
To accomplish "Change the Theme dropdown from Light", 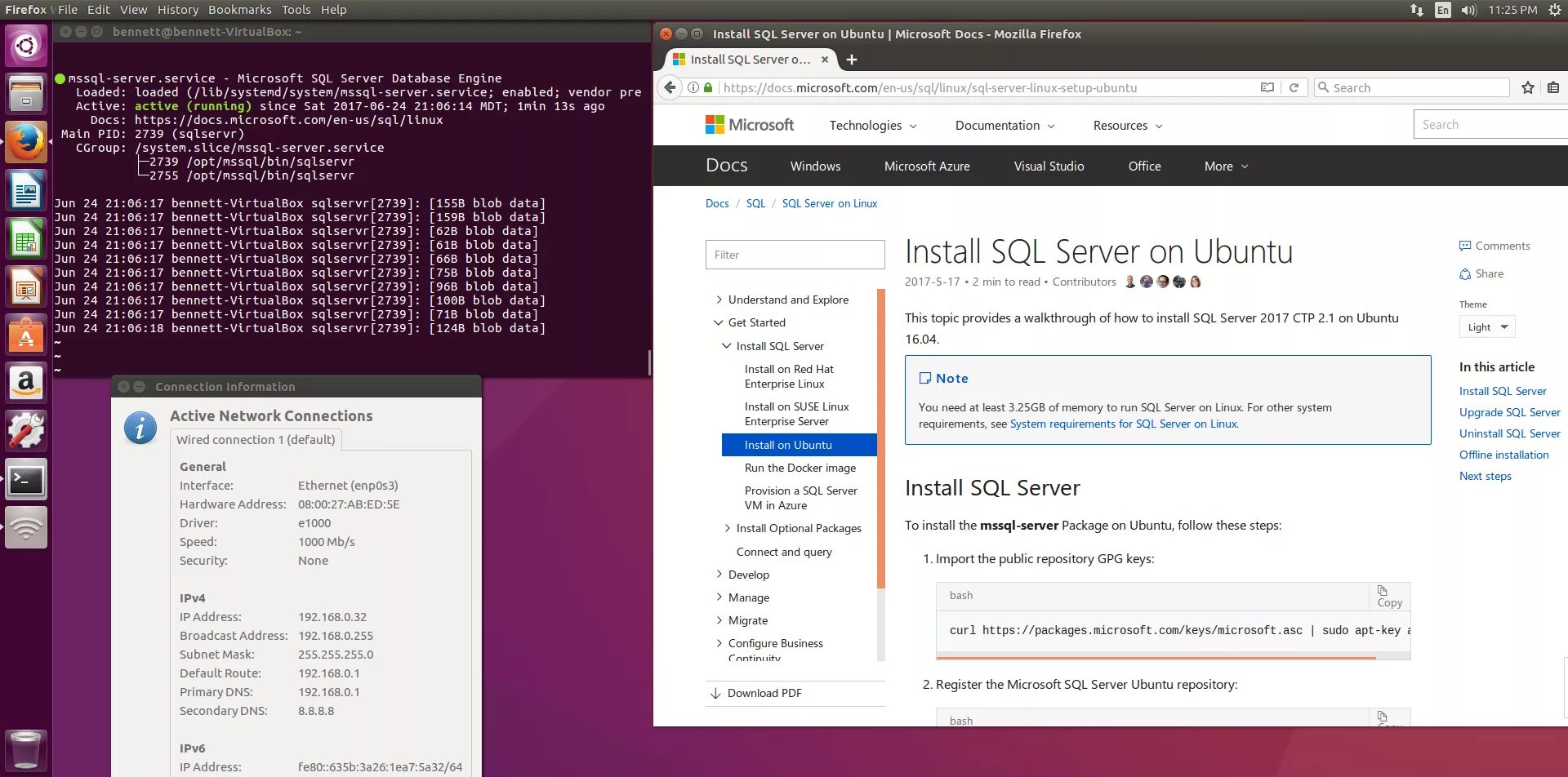I will click(x=1487, y=327).
